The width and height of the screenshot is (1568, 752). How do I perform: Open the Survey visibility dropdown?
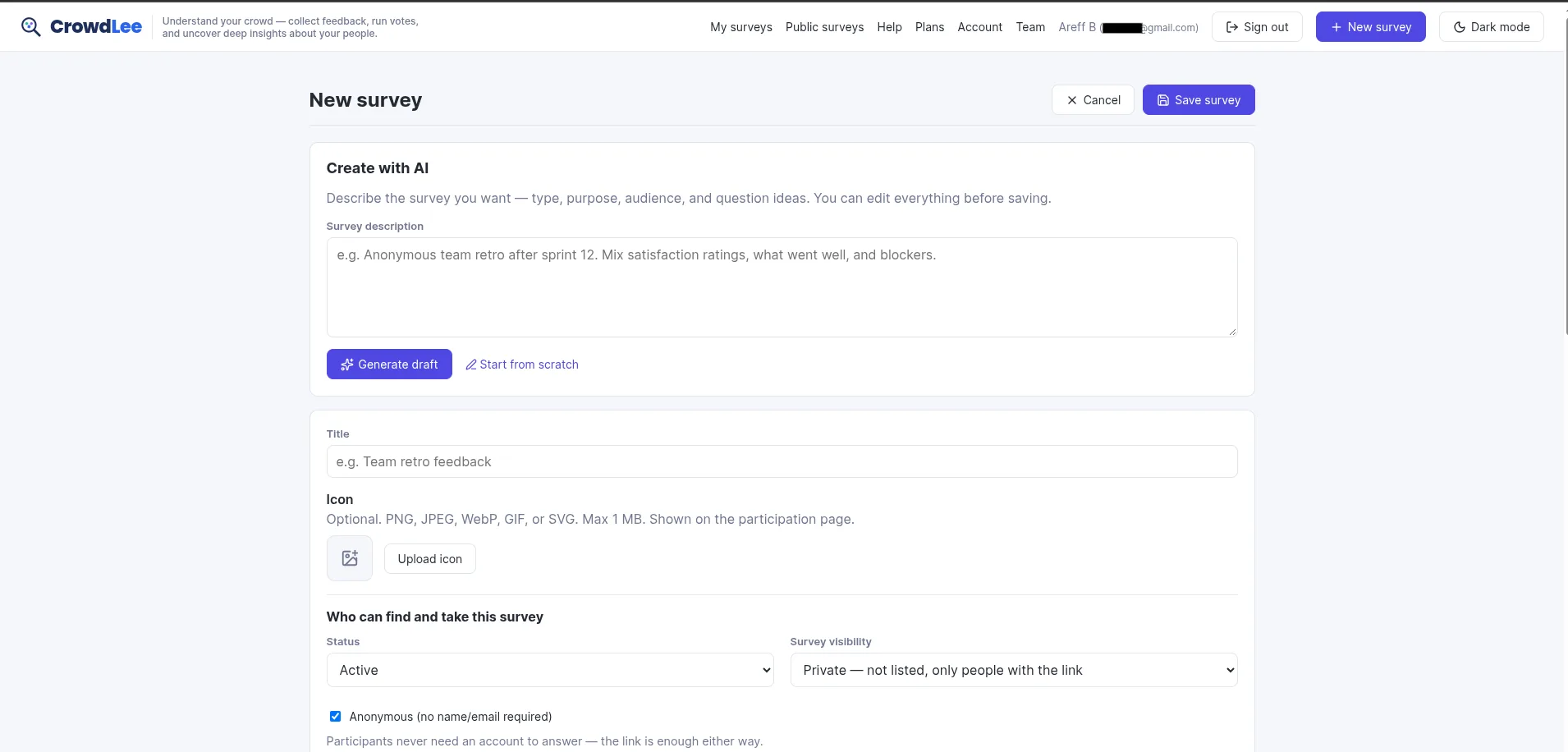pyautogui.click(x=1014, y=670)
